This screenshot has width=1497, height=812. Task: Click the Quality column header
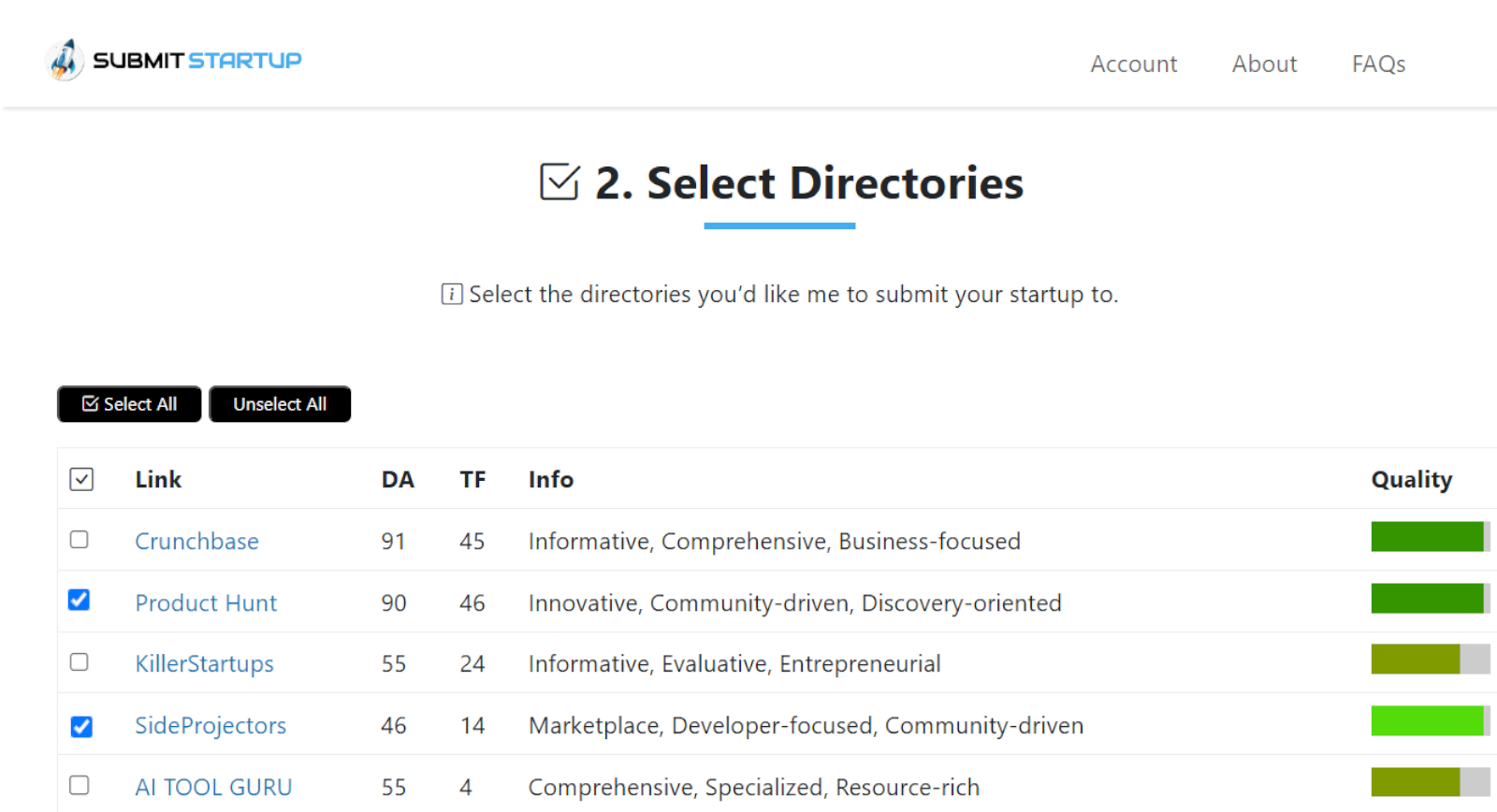pyautogui.click(x=1412, y=480)
